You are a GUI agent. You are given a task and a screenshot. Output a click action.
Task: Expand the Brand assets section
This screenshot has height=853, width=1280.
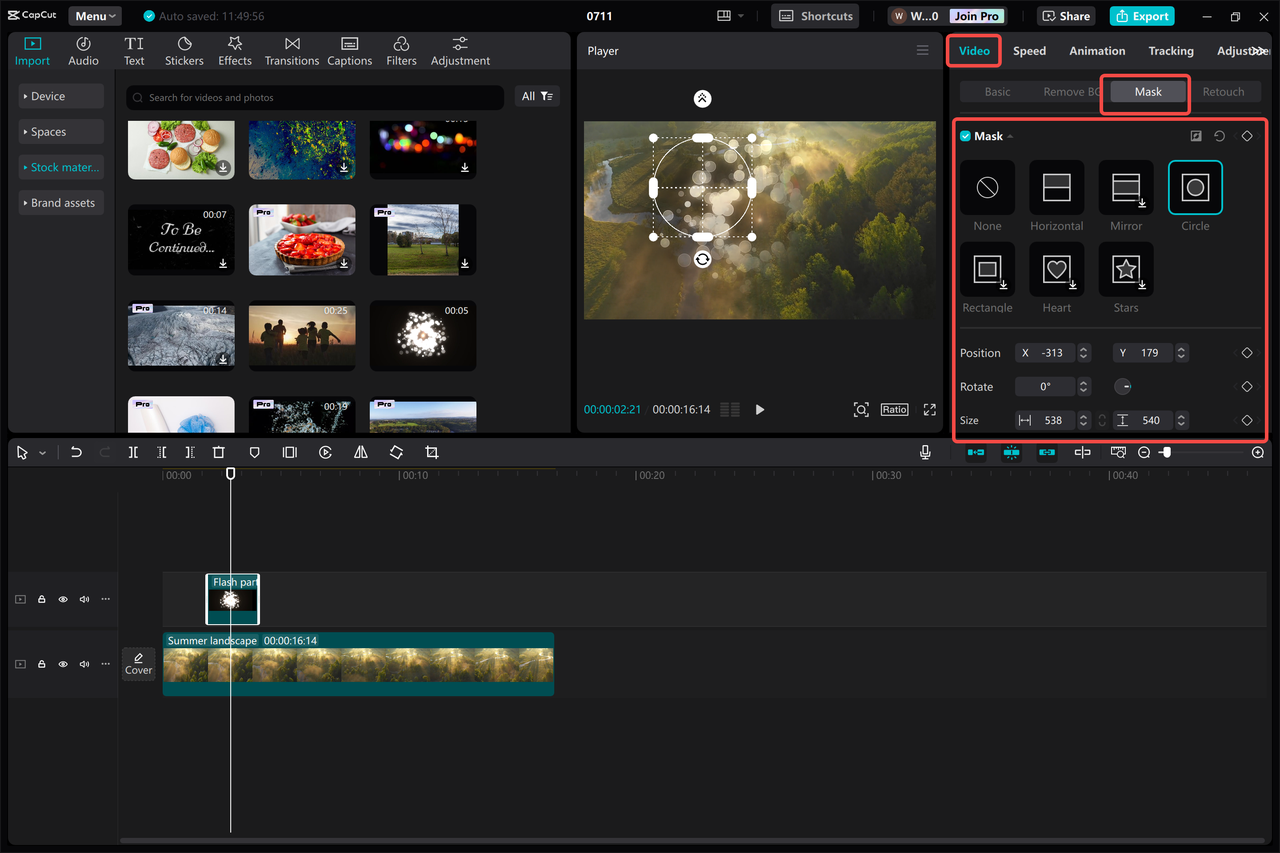tap(60, 203)
